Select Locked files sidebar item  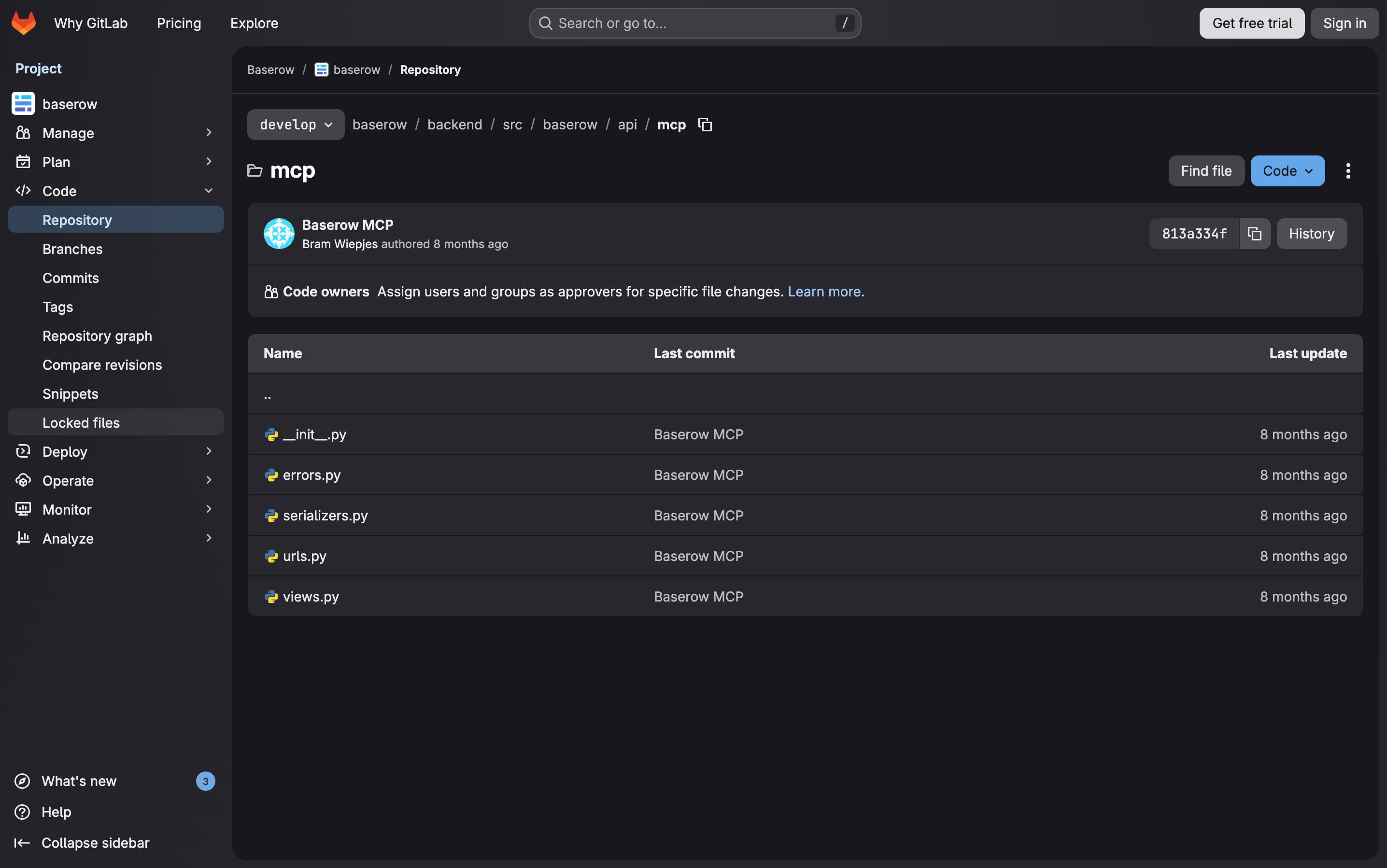pos(81,422)
